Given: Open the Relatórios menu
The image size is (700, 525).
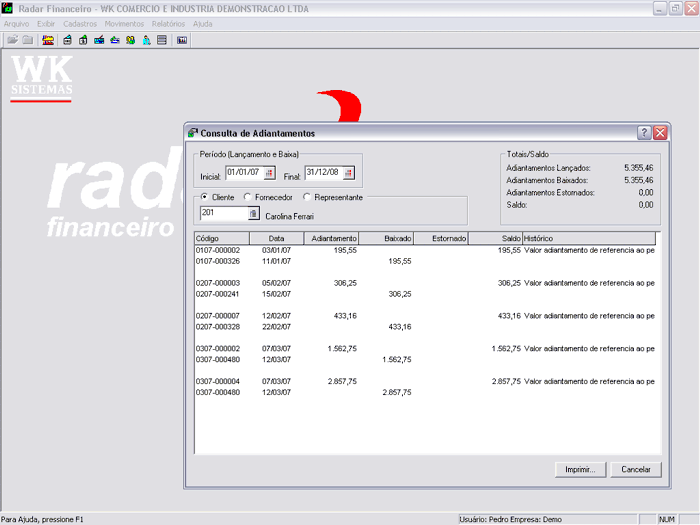Looking at the screenshot, I should tap(168, 23).
